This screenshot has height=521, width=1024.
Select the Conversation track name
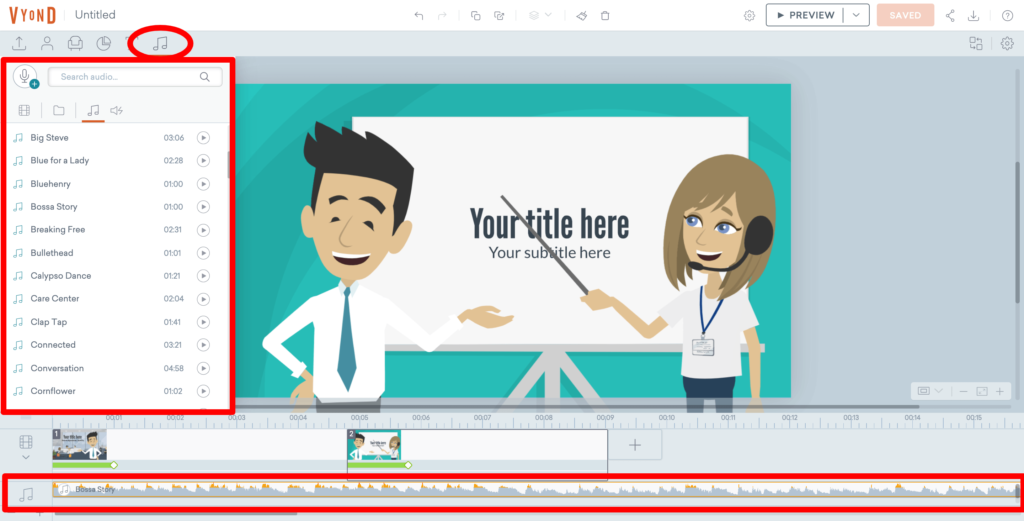57,368
